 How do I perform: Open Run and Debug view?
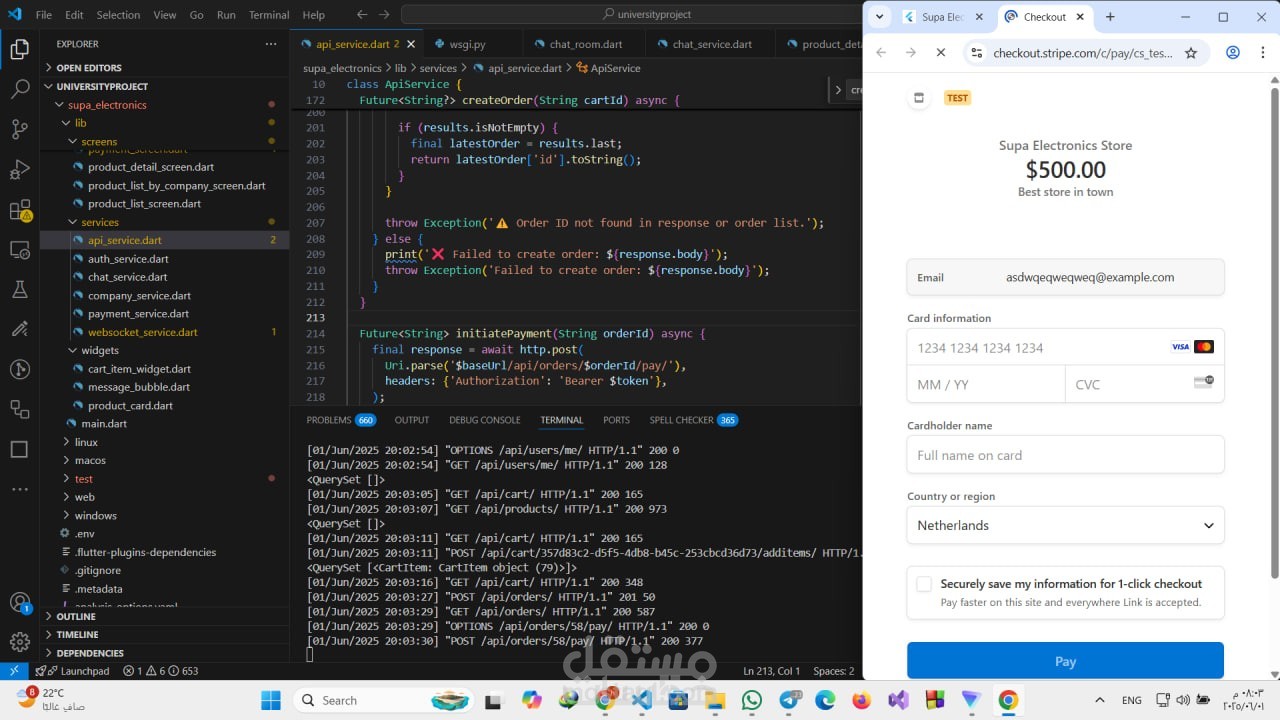tap(19, 169)
